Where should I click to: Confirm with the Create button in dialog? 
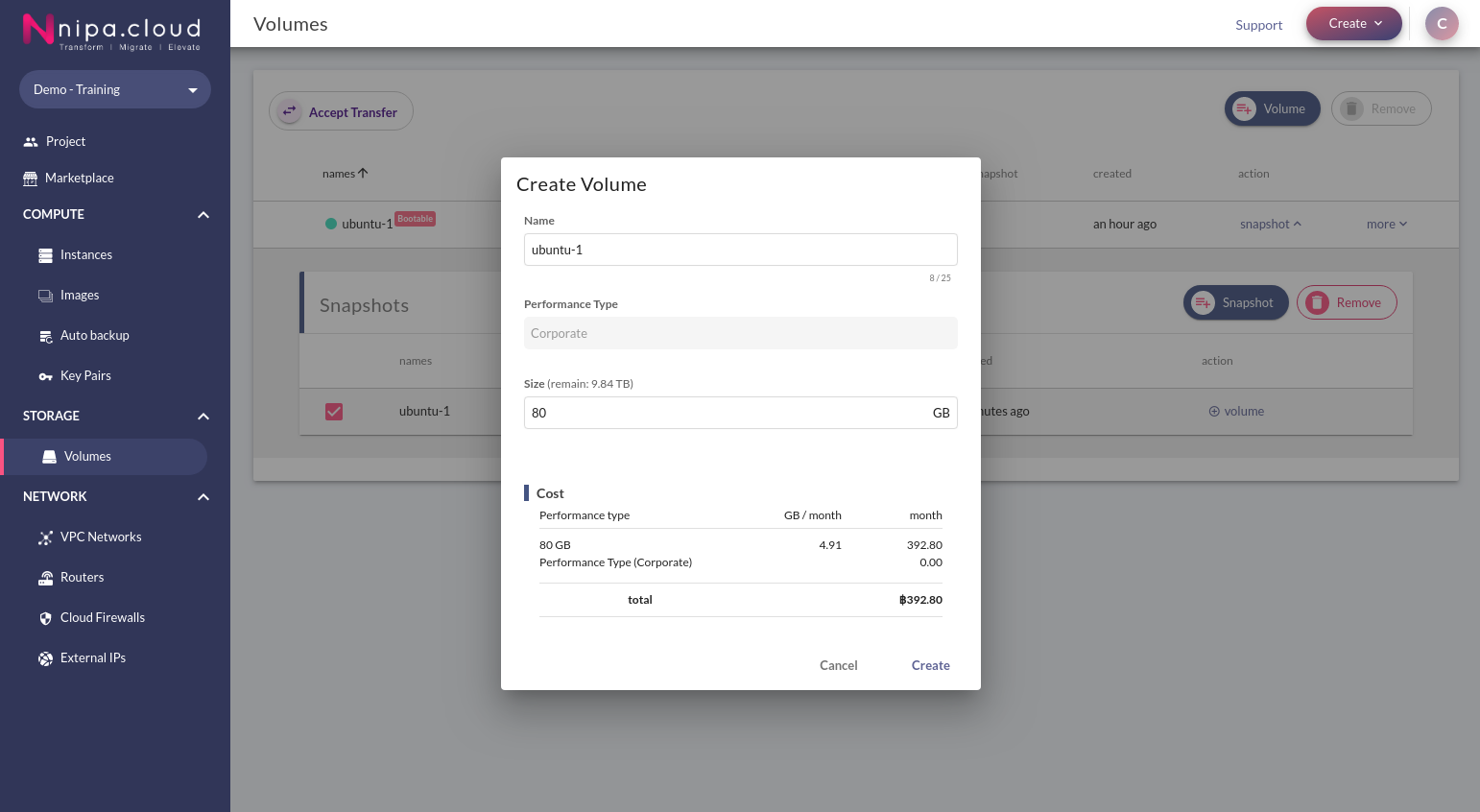coord(931,665)
